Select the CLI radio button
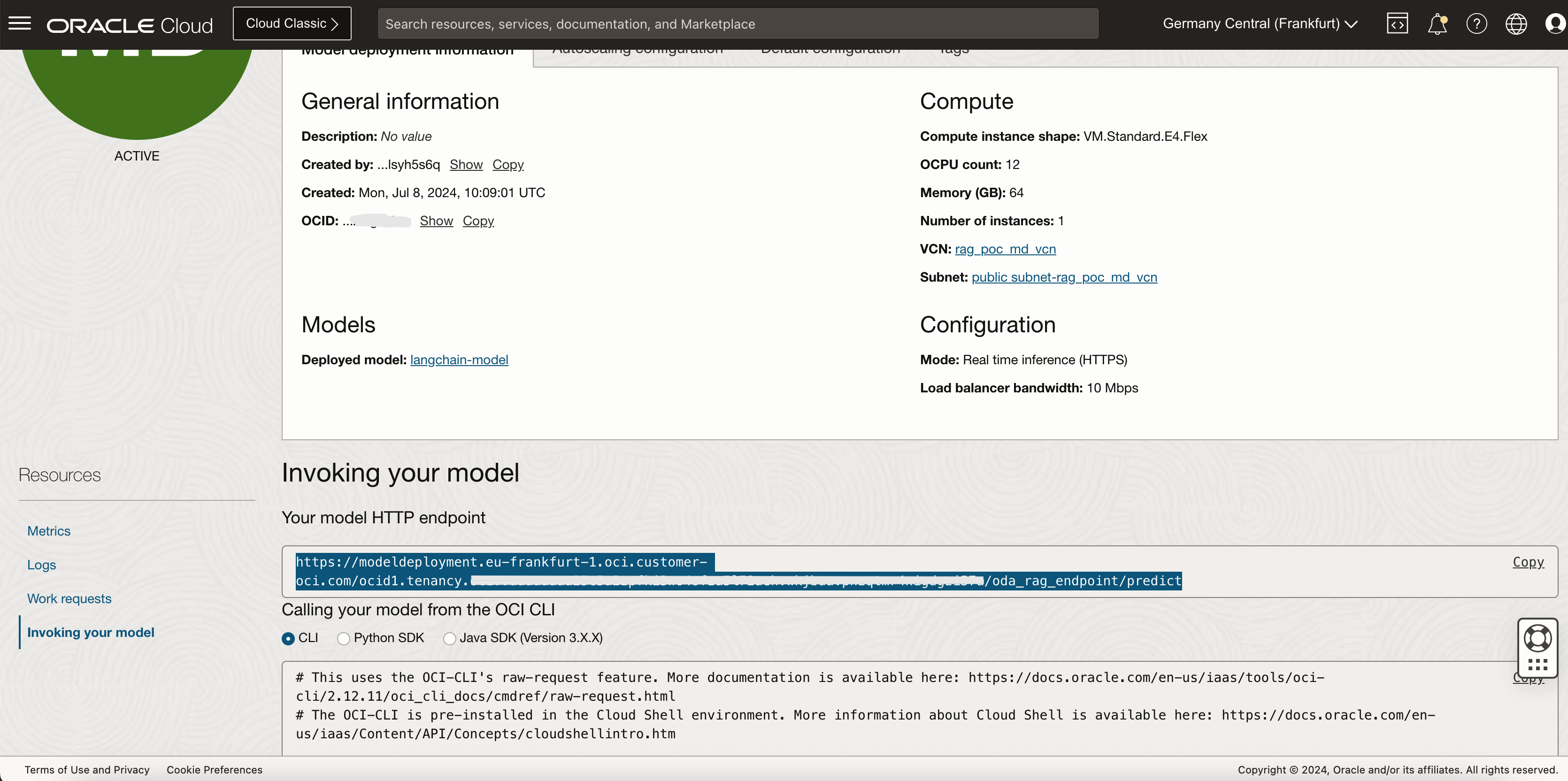 point(288,639)
